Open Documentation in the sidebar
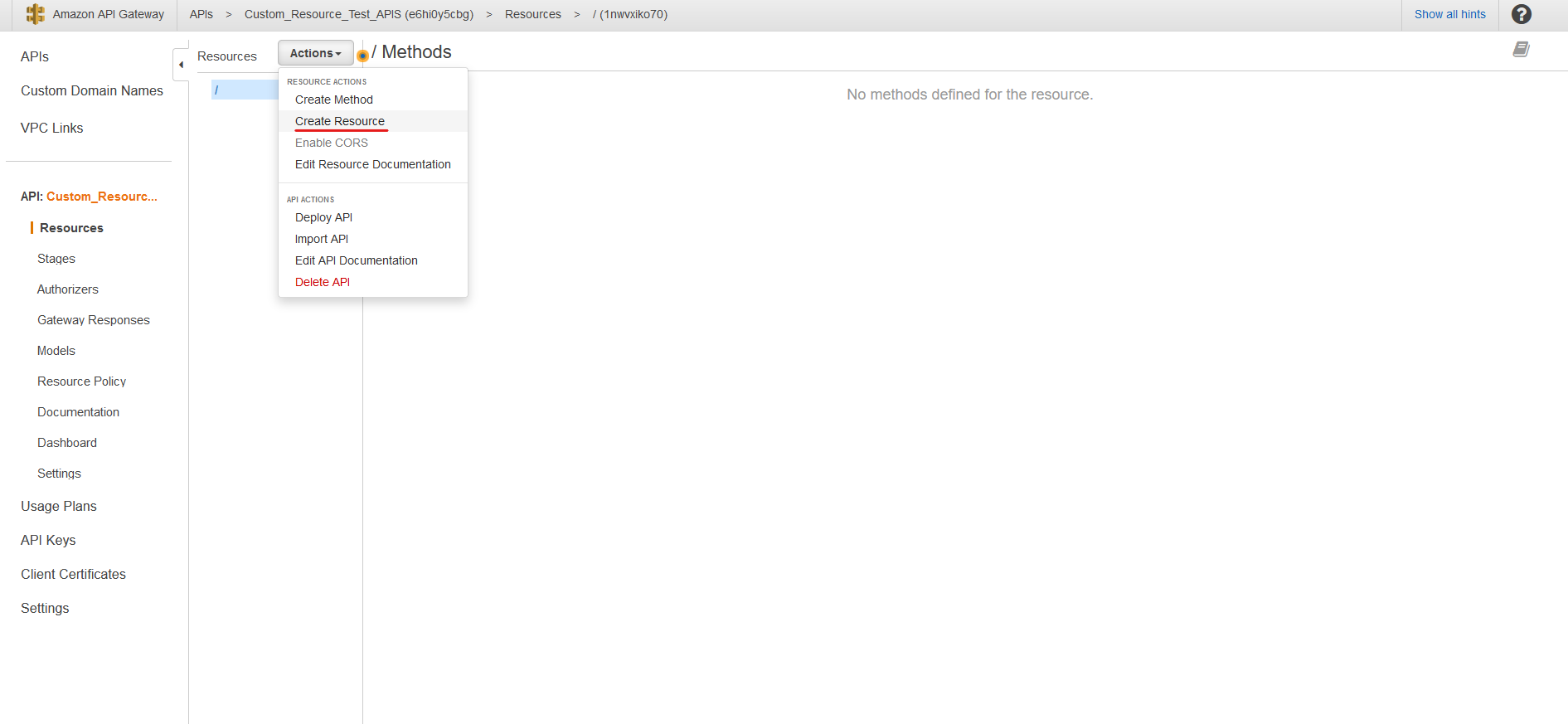This screenshot has height=724, width=1568. point(79,412)
